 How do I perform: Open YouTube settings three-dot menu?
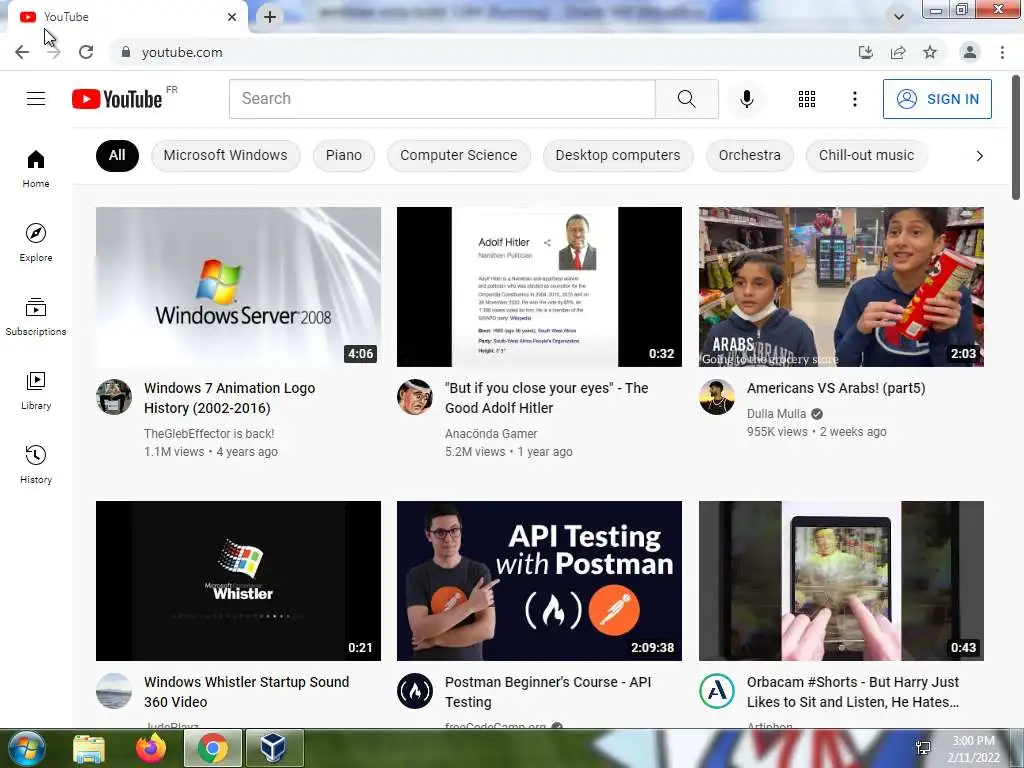point(854,99)
